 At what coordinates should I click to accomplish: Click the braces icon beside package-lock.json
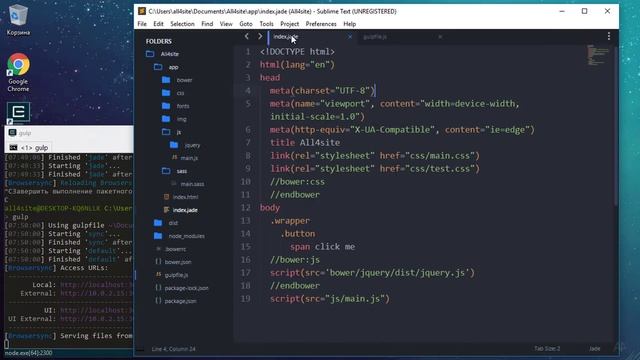[x=158, y=288]
